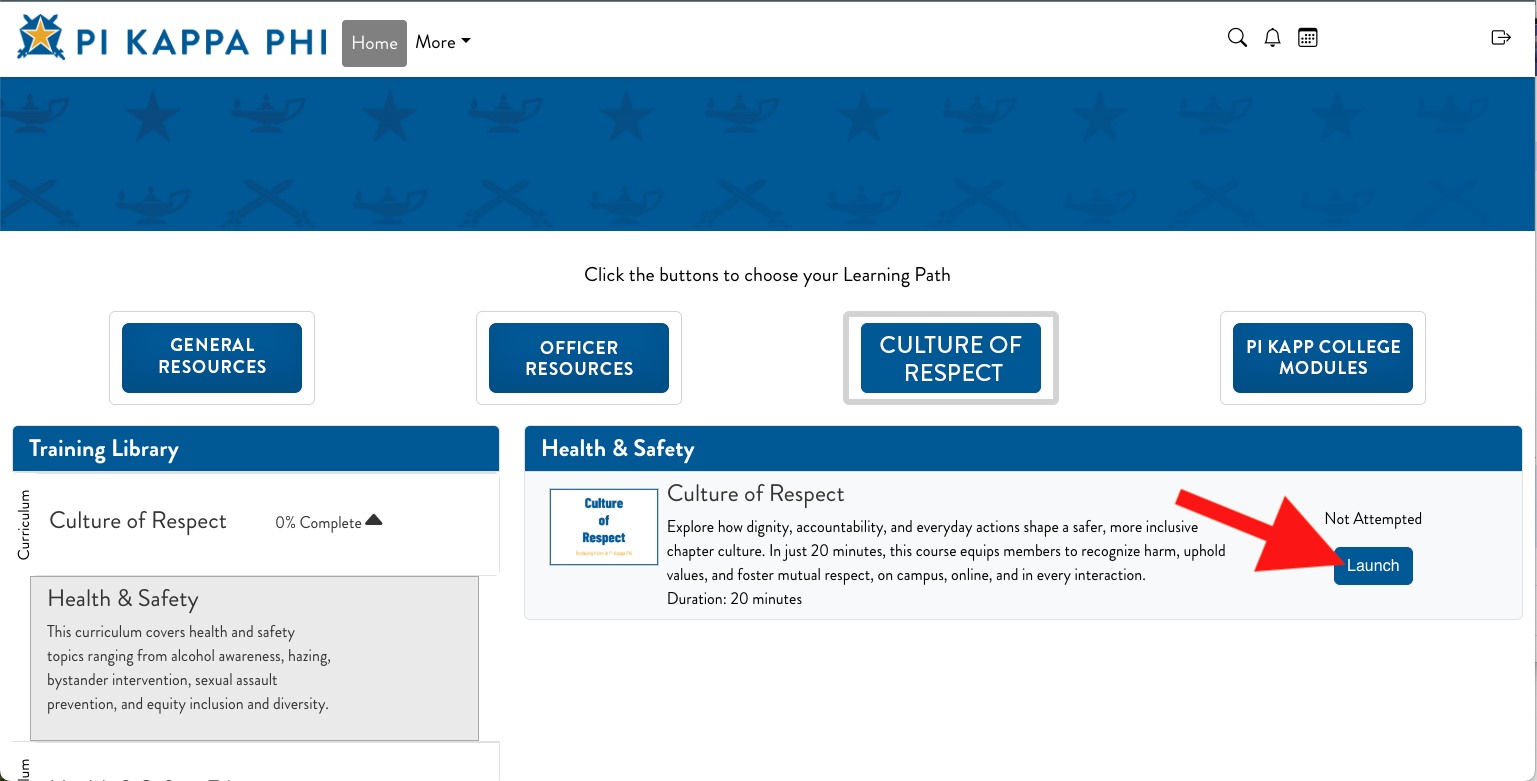Viewport: 1537px width, 781px height.
Task: Choose the General Resources learning path
Action: click(x=212, y=357)
